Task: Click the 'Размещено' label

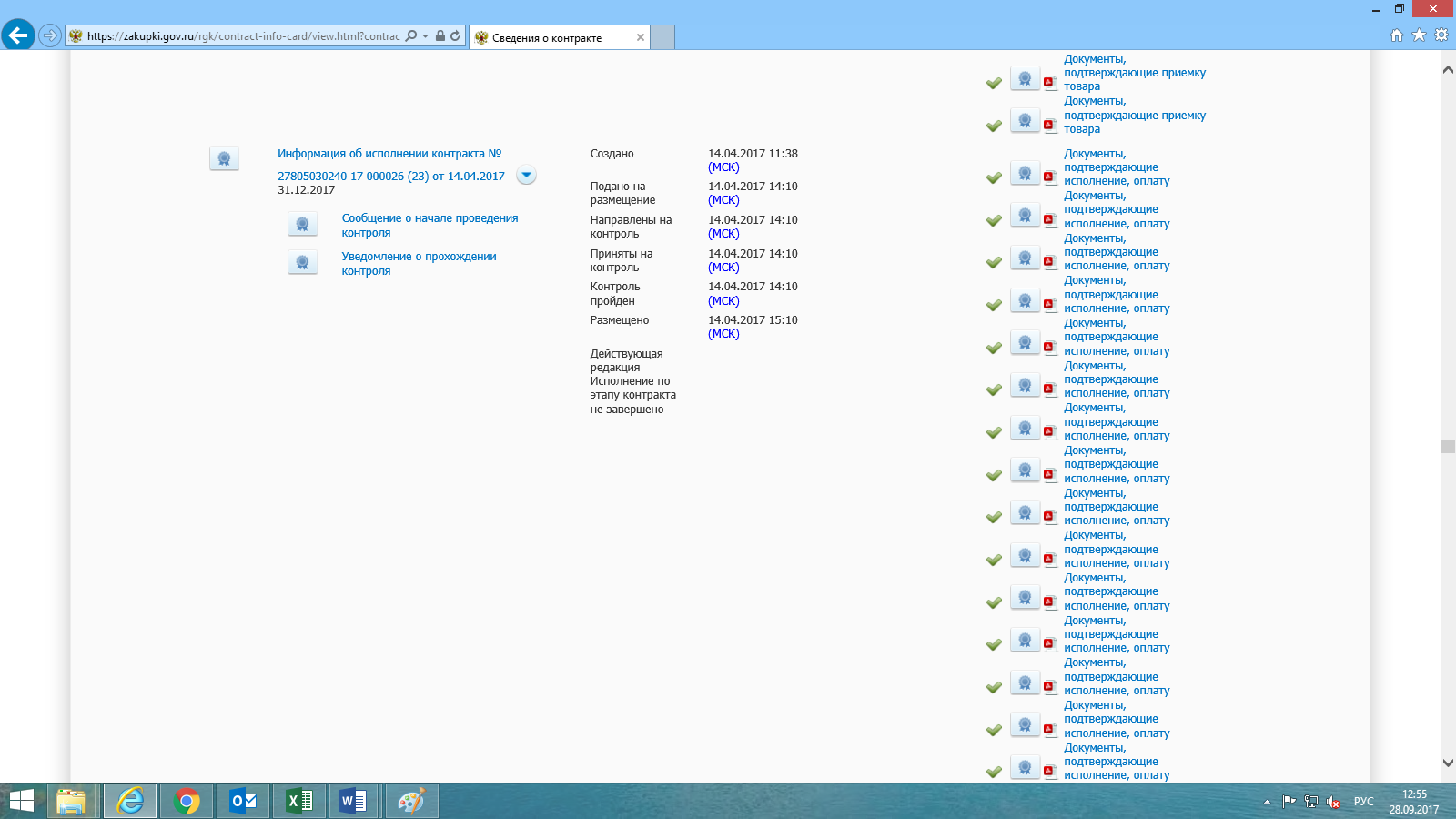Action: click(x=619, y=320)
